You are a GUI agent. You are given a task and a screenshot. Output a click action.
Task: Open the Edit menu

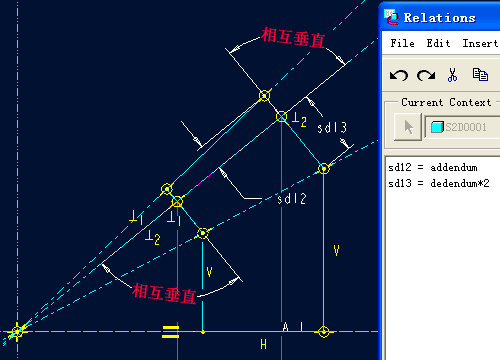[438, 43]
